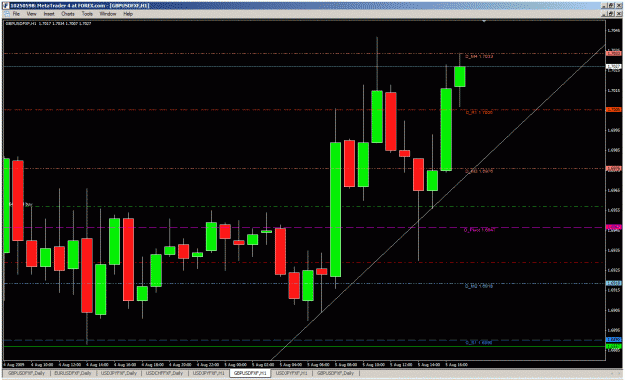This screenshot has height=380, width=625.
Task: Click the blue D_S1 support level label
Action: 479,343
